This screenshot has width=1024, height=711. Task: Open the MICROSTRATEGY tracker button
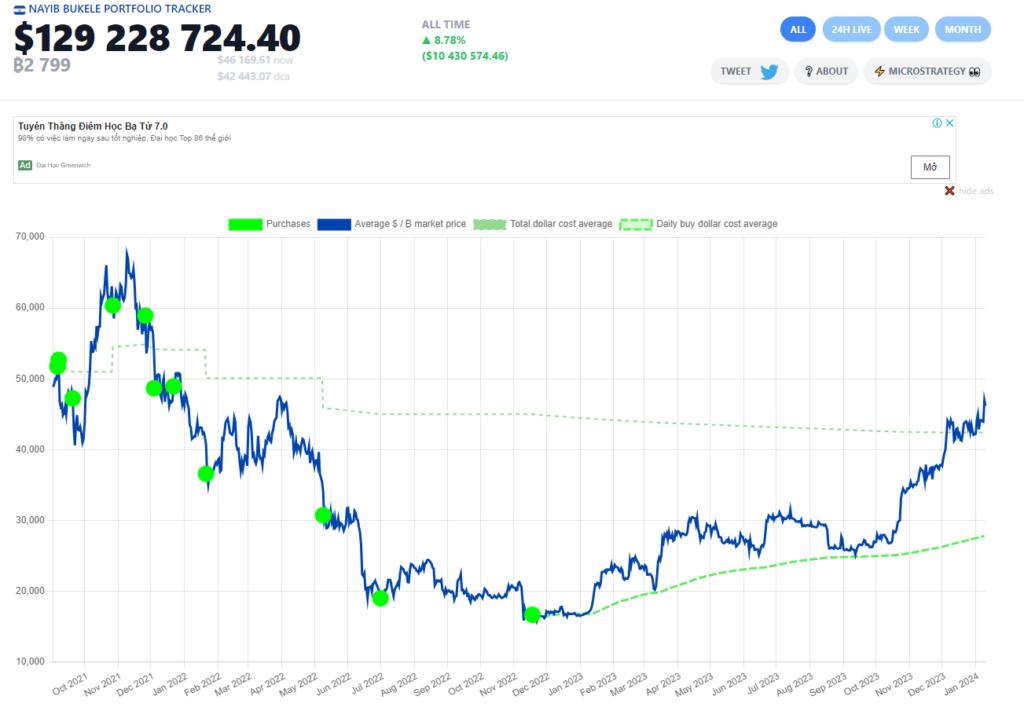927,71
